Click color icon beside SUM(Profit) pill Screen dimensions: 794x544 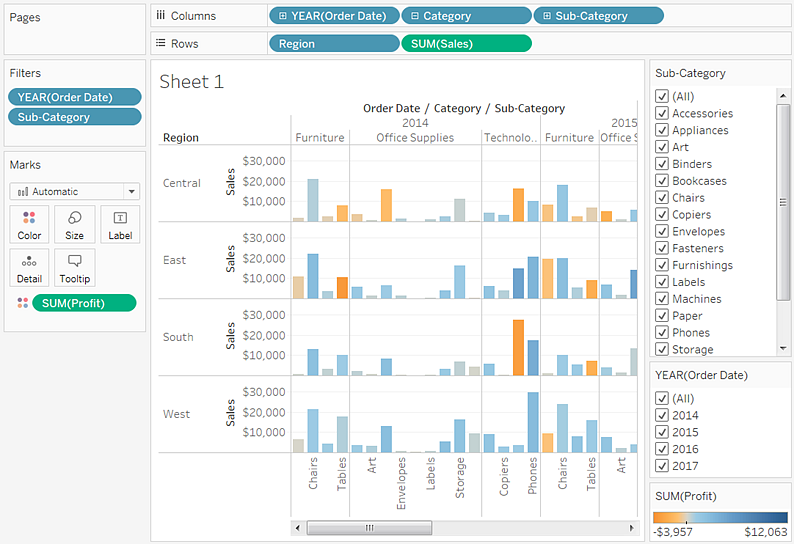pos(22,303)
